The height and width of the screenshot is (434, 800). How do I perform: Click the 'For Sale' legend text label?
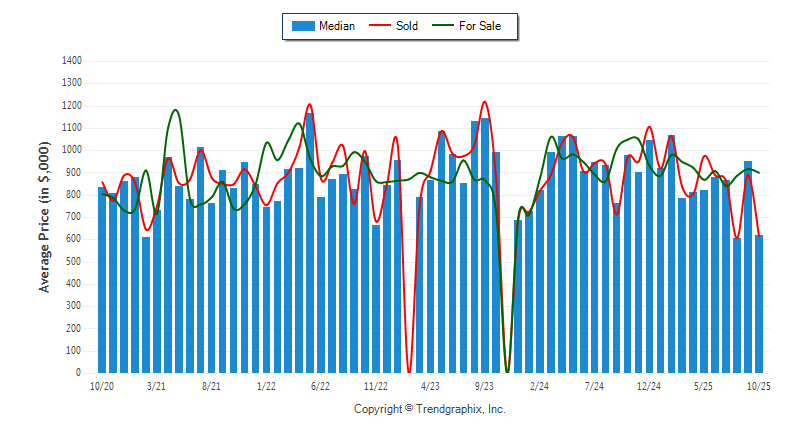pyautogui.click(x=481, y=26)
